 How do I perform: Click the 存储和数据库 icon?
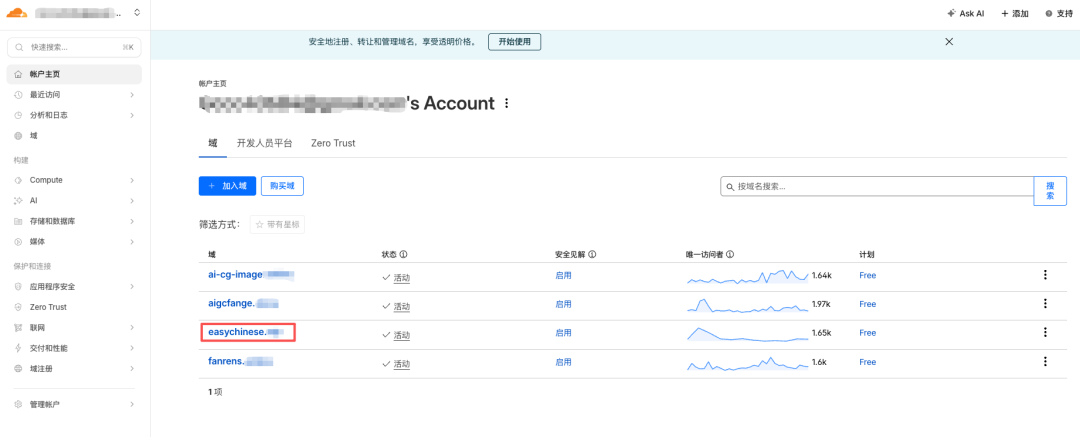coord(18,221)
